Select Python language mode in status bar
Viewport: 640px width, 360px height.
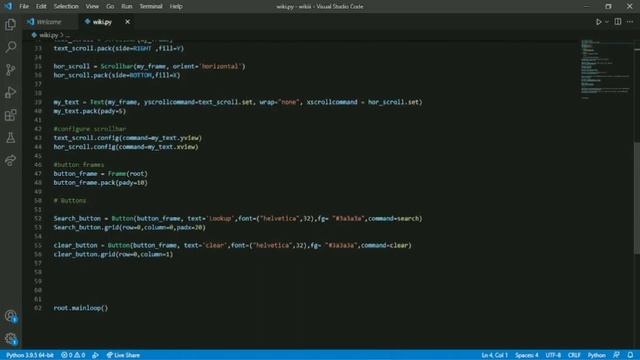pyautogui.click(x=596, y=355)
